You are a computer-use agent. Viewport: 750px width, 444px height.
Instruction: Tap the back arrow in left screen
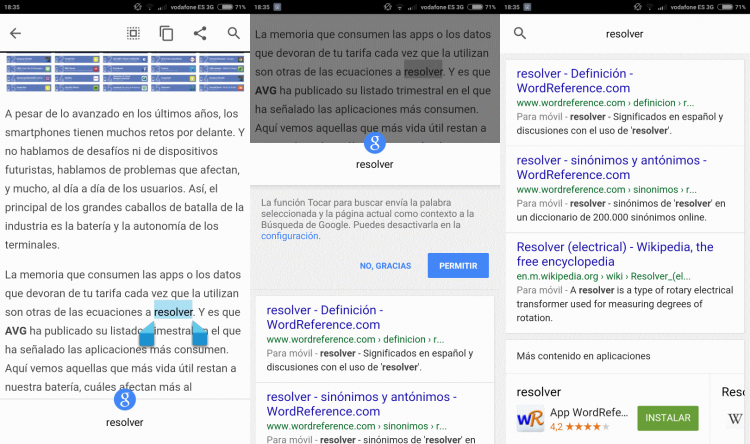[x=16, y=33]
